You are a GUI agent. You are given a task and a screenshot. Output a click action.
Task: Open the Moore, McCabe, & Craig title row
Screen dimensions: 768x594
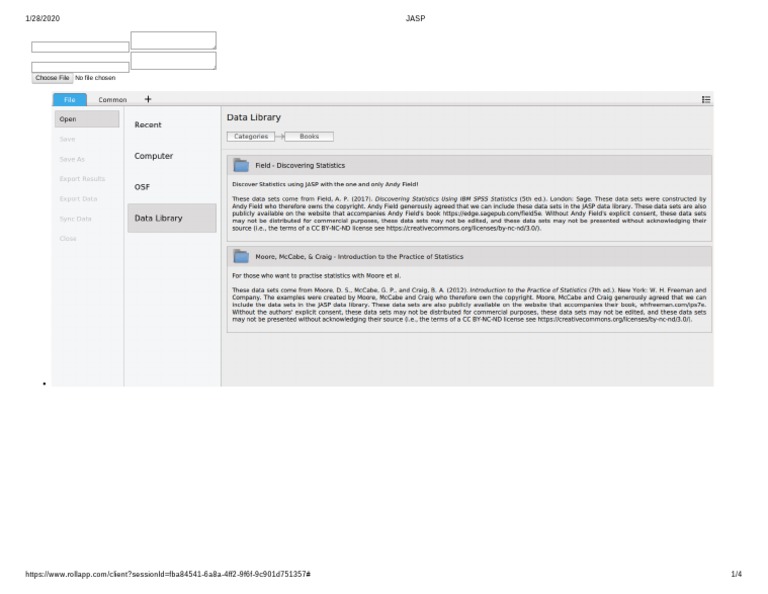point(469,257)
